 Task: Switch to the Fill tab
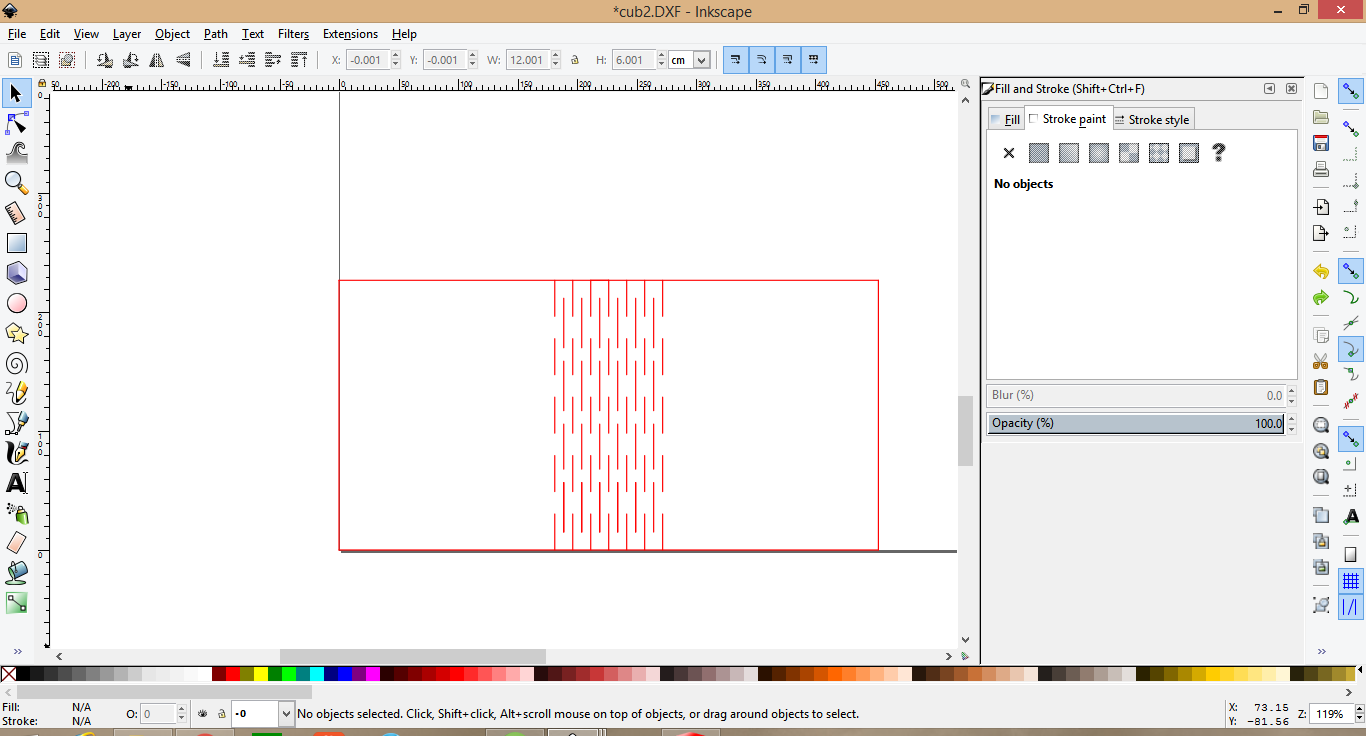[x=1005, y=119]
